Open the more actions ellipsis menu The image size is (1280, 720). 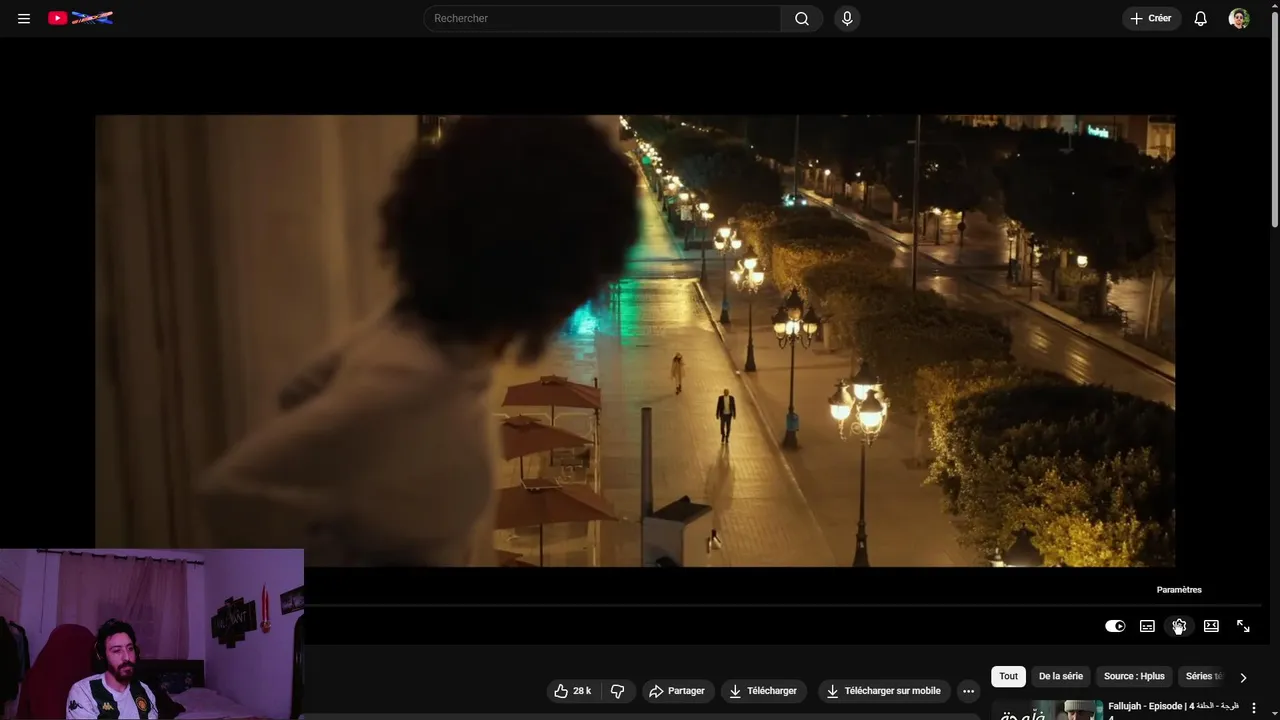(x=967, y=691)
